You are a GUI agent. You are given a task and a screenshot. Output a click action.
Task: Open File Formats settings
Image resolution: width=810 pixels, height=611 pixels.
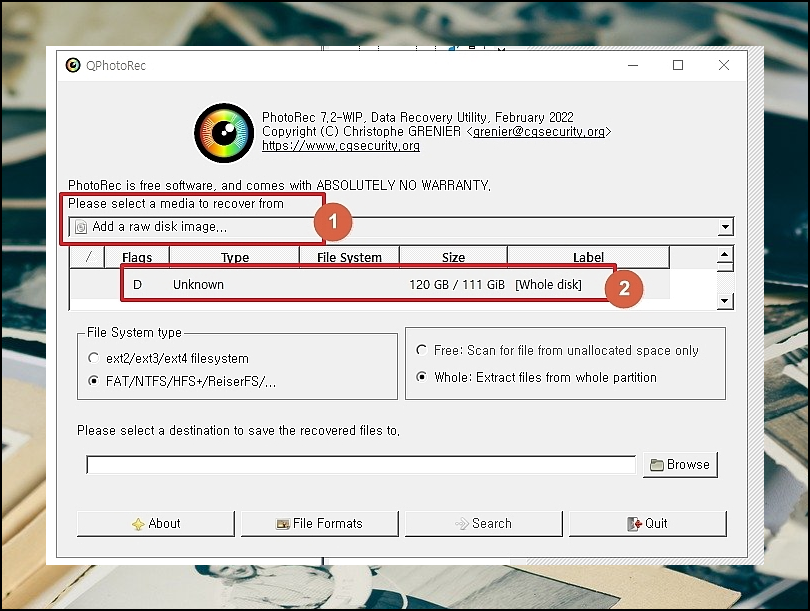[320, 524]
